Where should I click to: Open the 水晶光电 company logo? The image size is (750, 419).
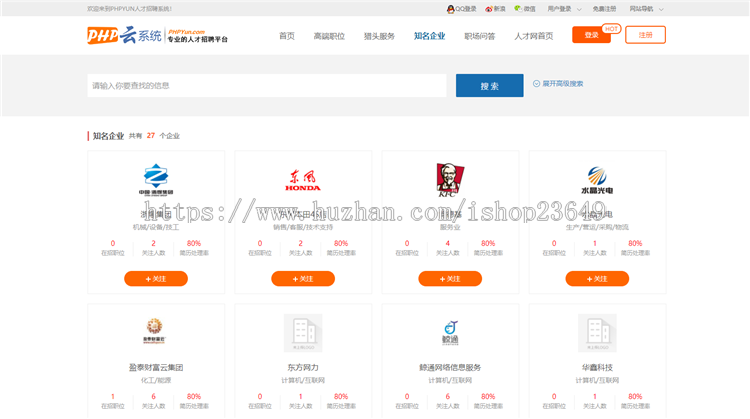[597, 180]
